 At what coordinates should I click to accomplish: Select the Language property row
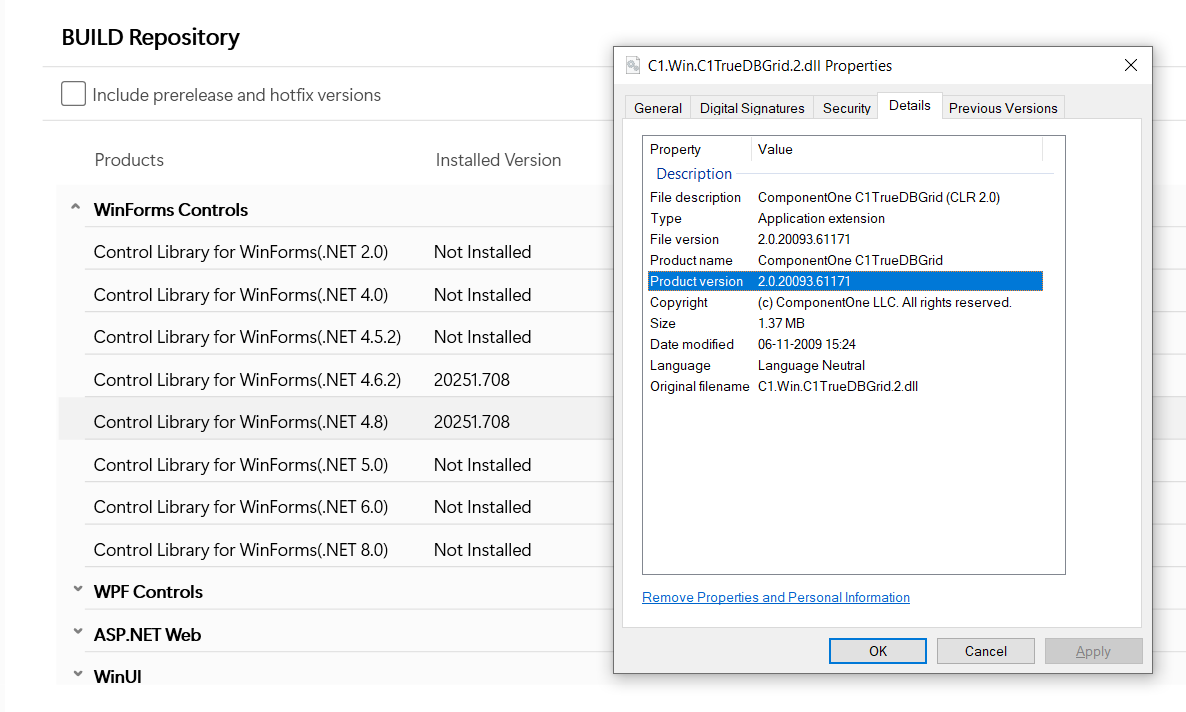click(x=846, y=365)
